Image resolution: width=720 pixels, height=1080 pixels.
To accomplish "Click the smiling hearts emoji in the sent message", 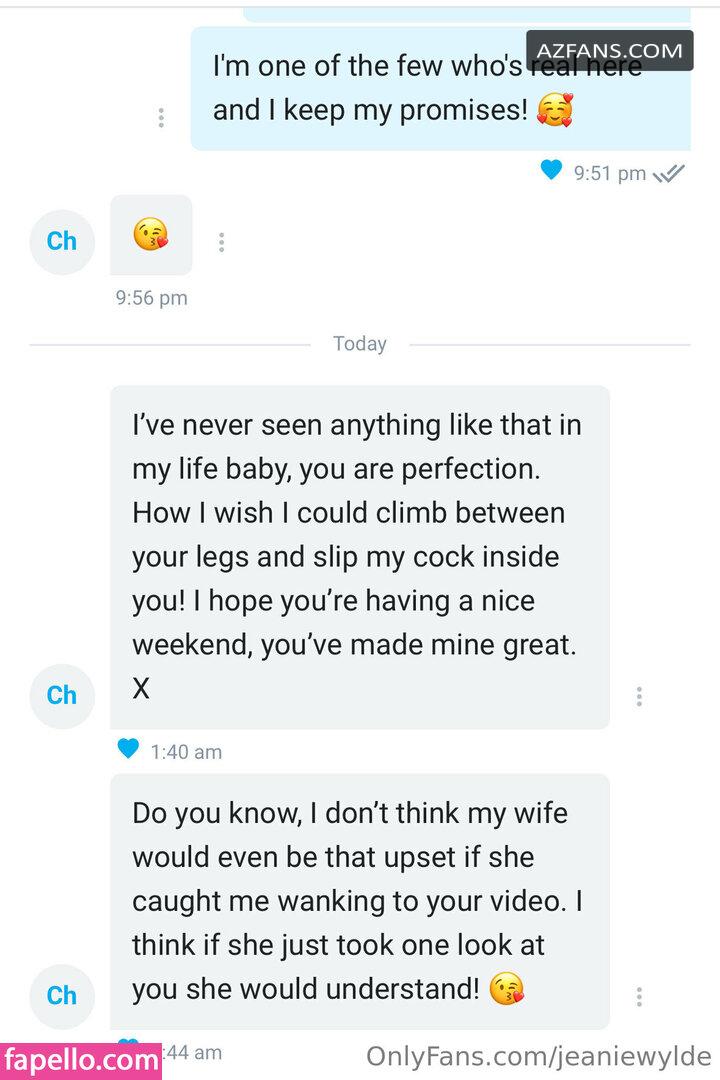I will [554, 110].
